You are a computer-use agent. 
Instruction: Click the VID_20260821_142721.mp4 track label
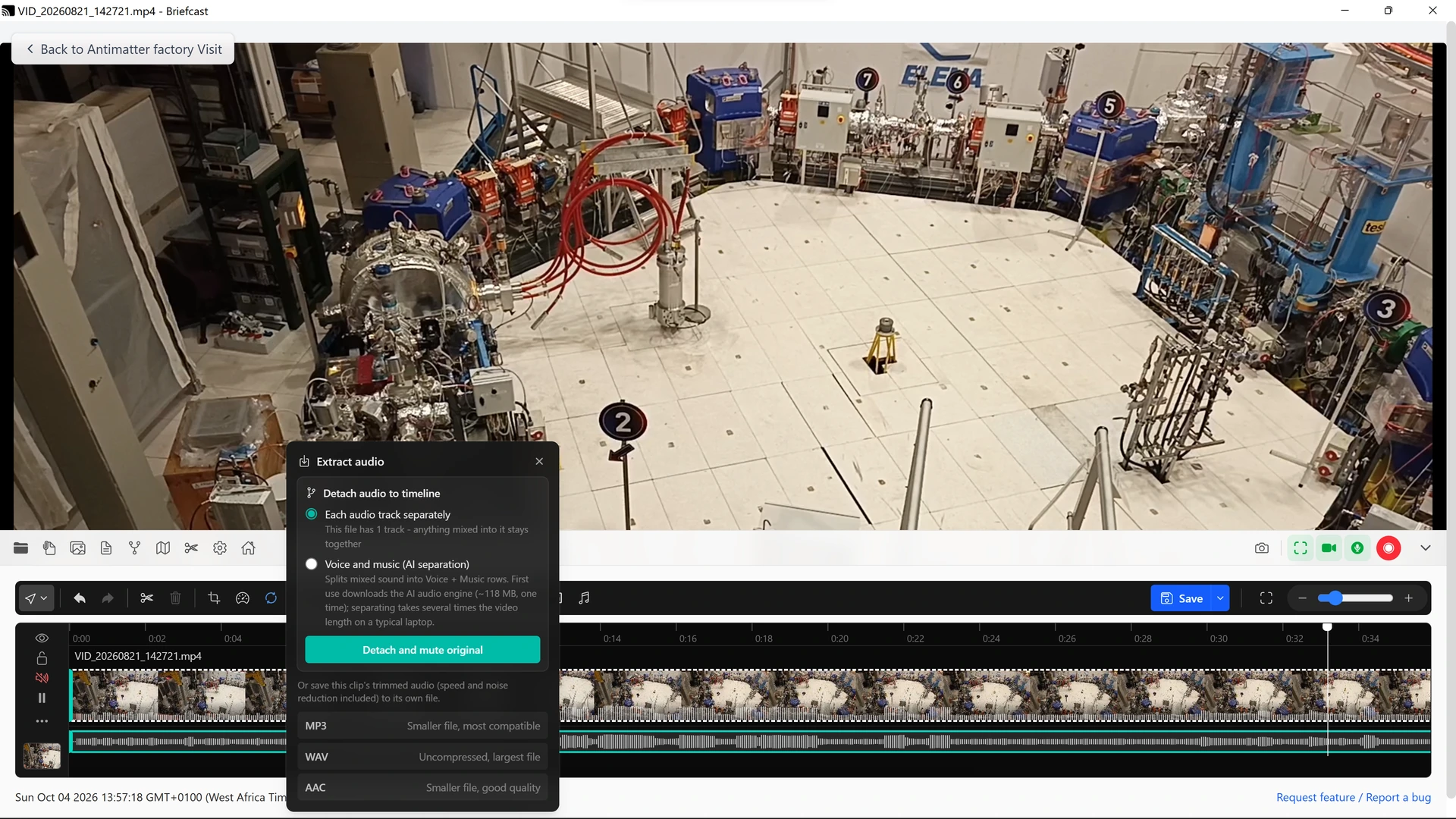coord(138,656)
